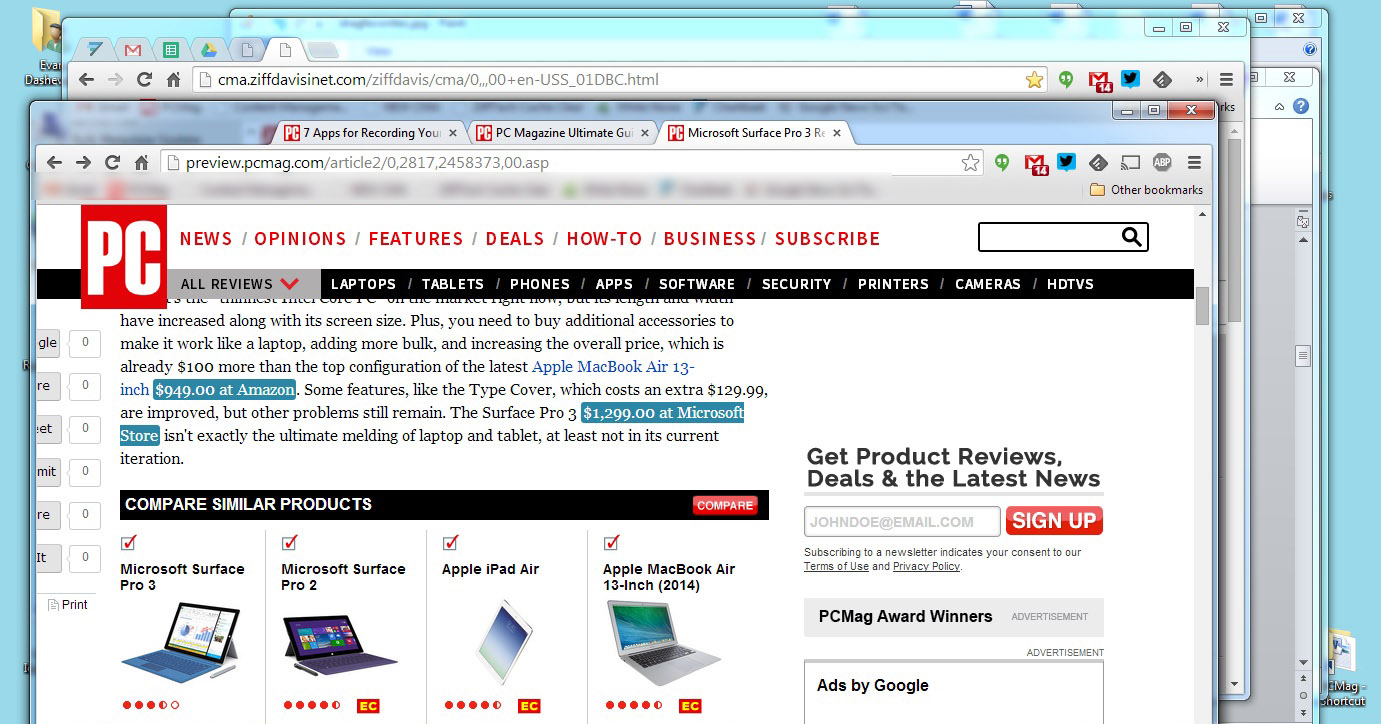Open the NEWS section
Image resolution: width=1381 pixels, height=724 pixels.
tap(206, 239)
